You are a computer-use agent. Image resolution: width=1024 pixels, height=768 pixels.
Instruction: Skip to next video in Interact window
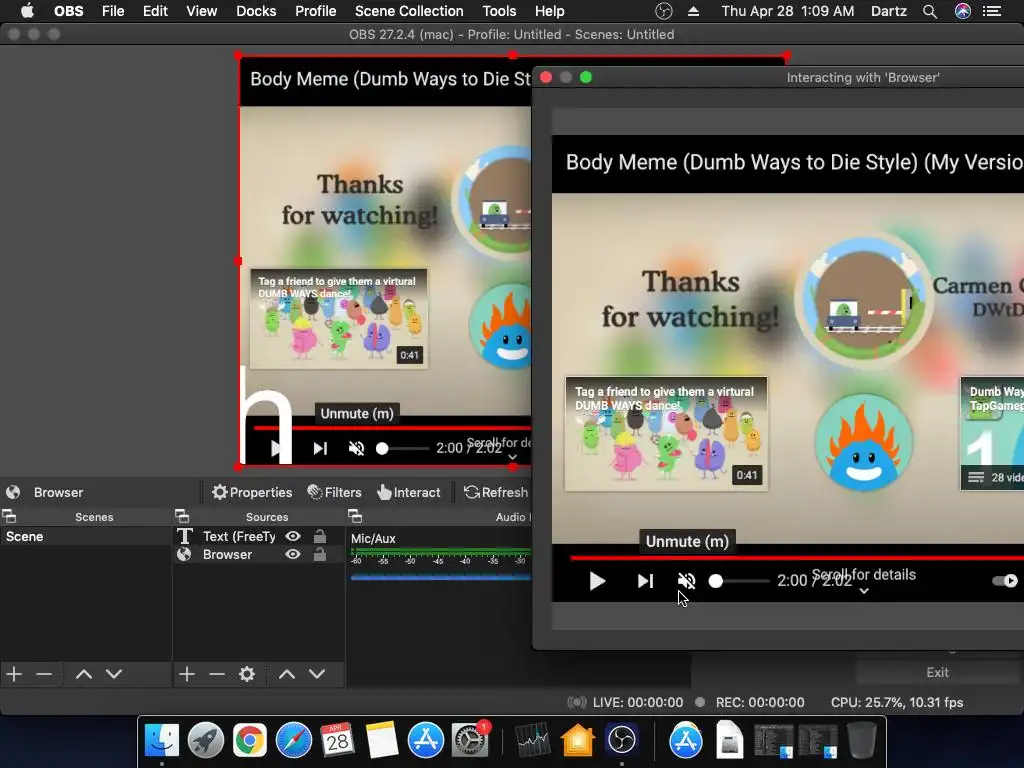(x=645, y=581)
